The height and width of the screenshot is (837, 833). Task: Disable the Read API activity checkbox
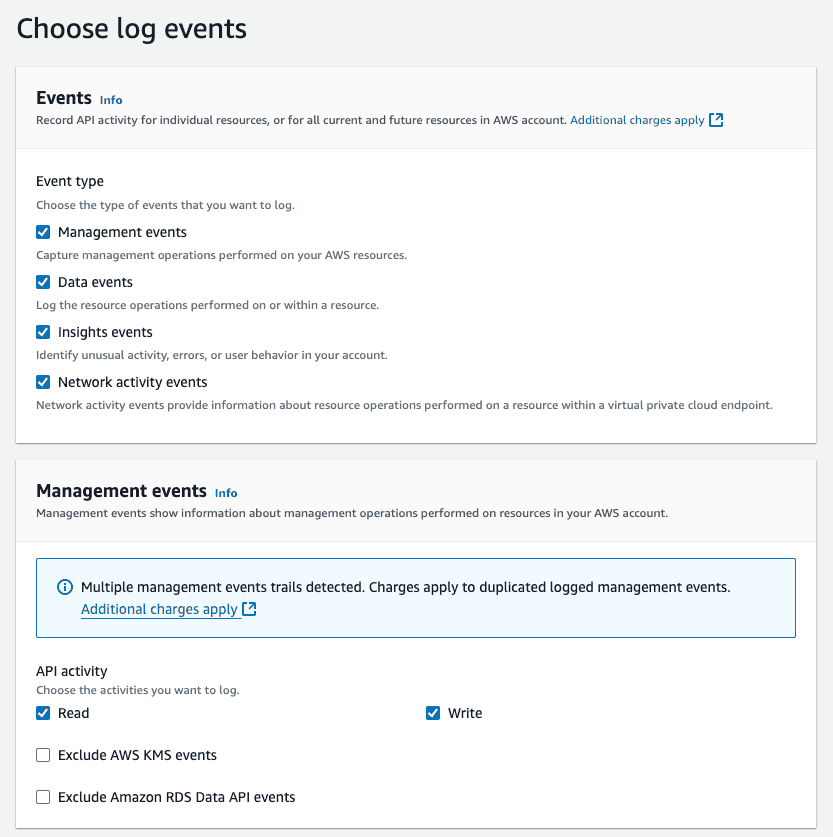(x=43, y=712)
